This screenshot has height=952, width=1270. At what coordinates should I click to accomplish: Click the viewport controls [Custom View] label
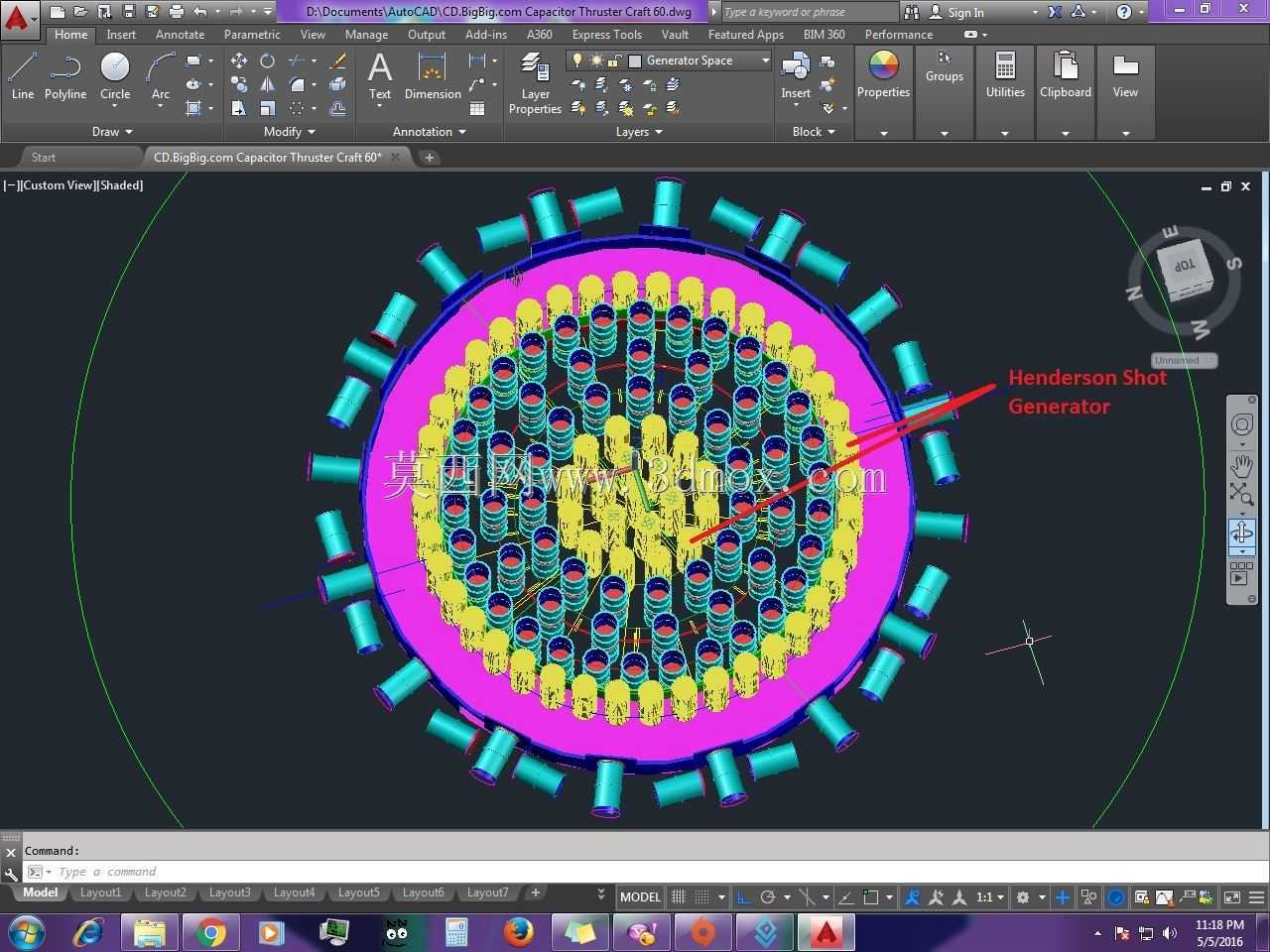(x=57, y=185)
